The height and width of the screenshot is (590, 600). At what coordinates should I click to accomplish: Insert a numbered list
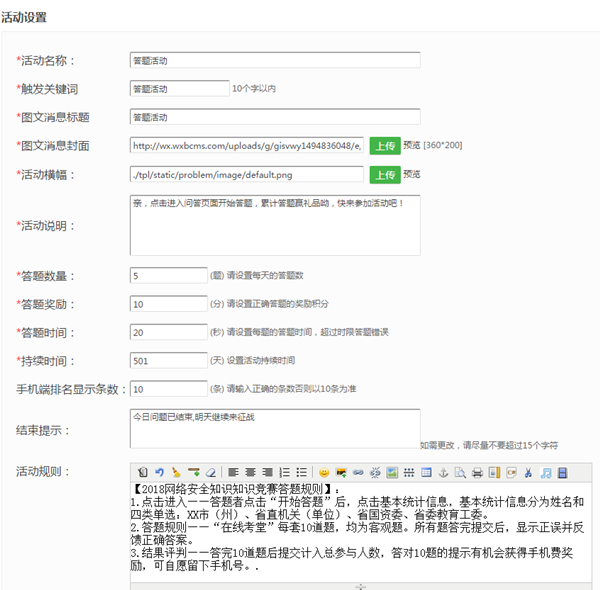284,473
